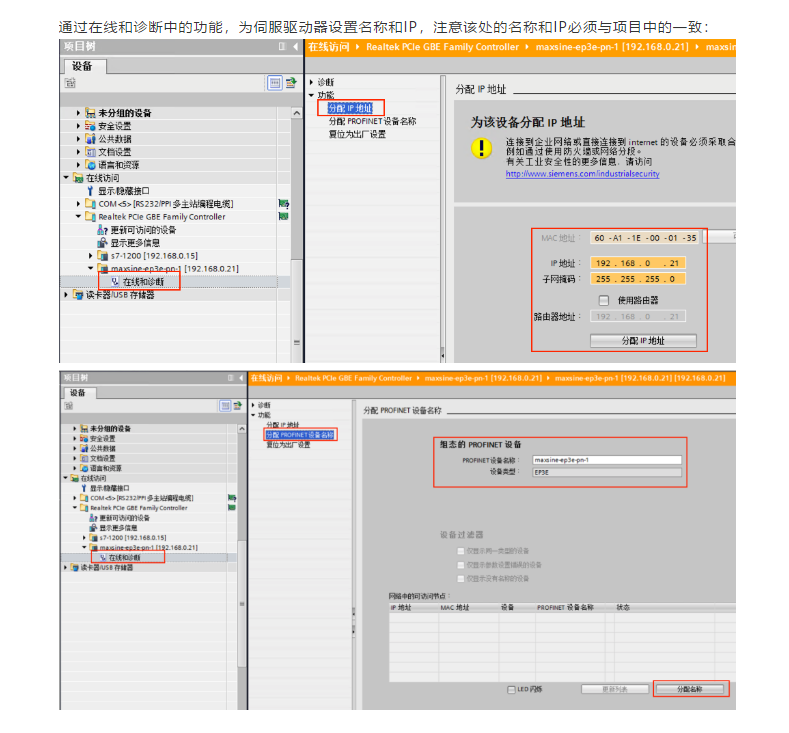Click 更新可访问的设备 icon in upper project tree
The height and width of the screenshot is (733, 789).
tap(102, 230)
